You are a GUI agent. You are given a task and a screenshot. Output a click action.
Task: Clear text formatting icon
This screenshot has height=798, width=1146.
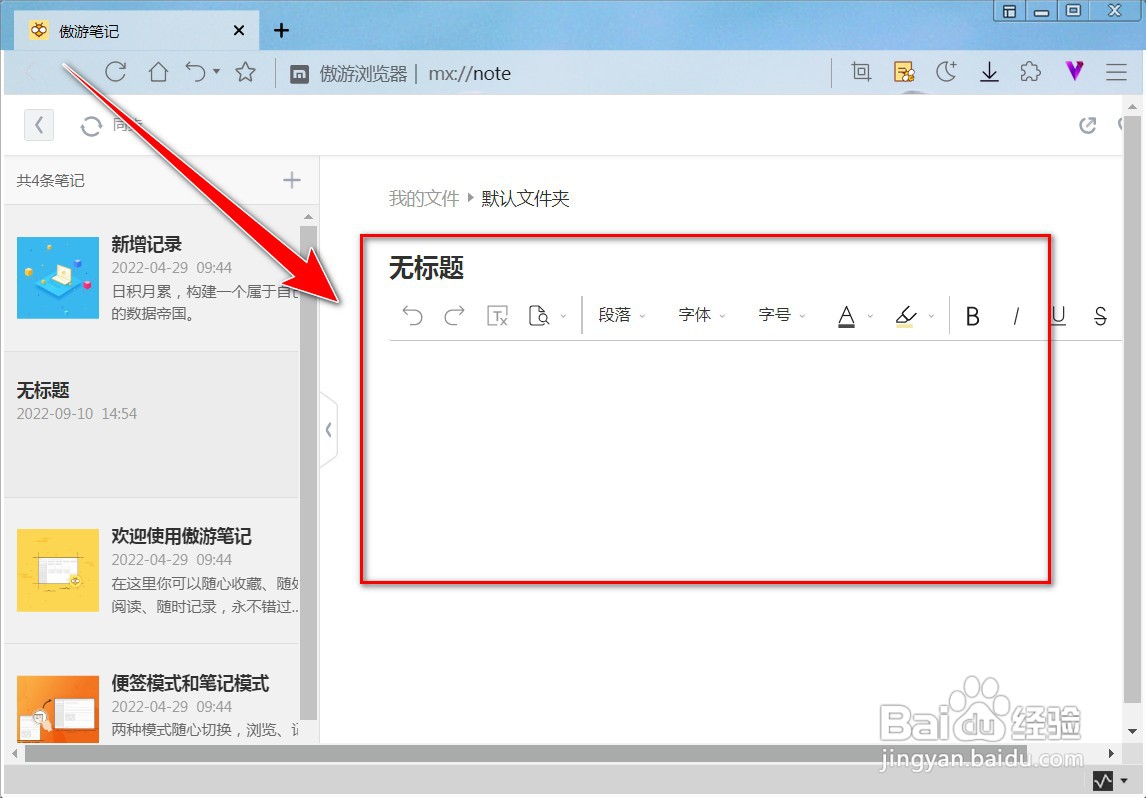click(497, 316)
